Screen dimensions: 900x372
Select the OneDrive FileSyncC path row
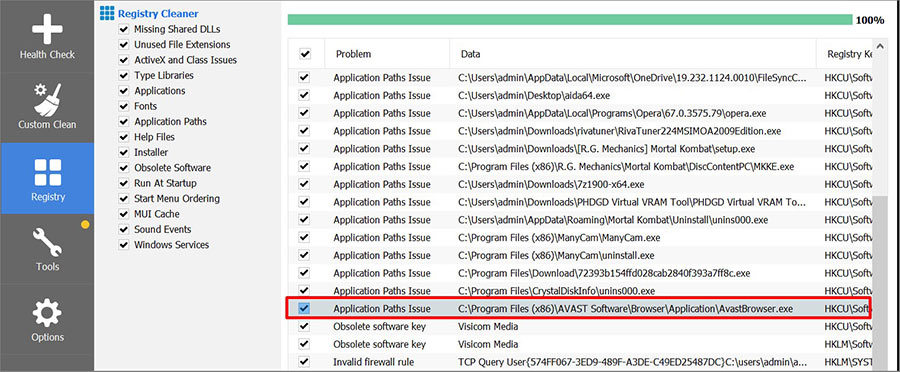point(632,78)
